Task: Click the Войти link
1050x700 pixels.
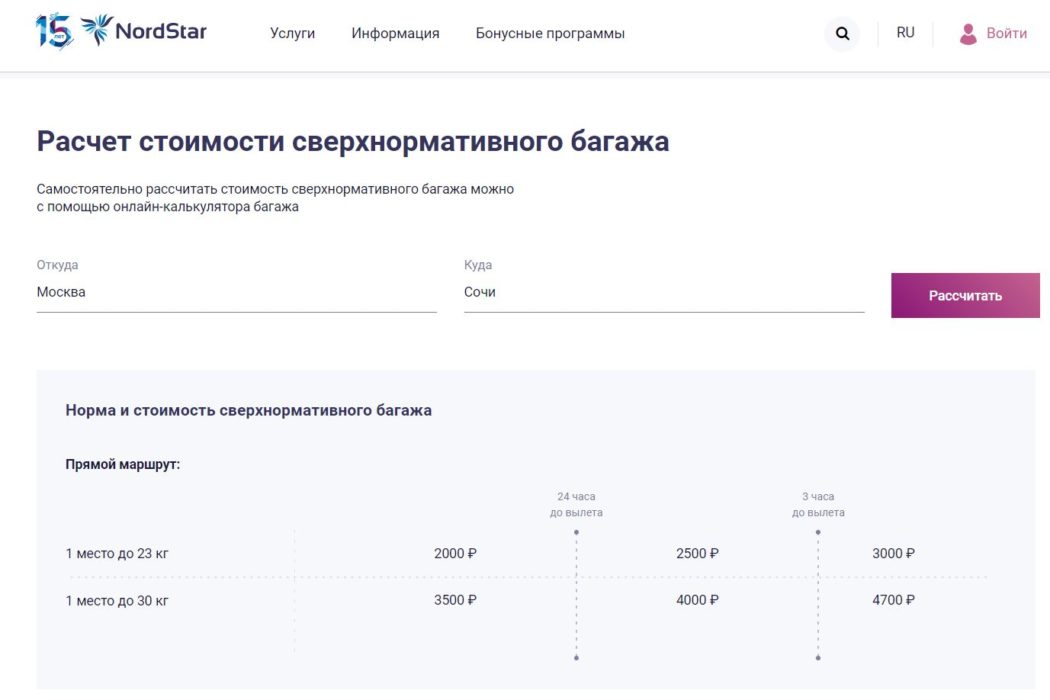Action: 1004,33
